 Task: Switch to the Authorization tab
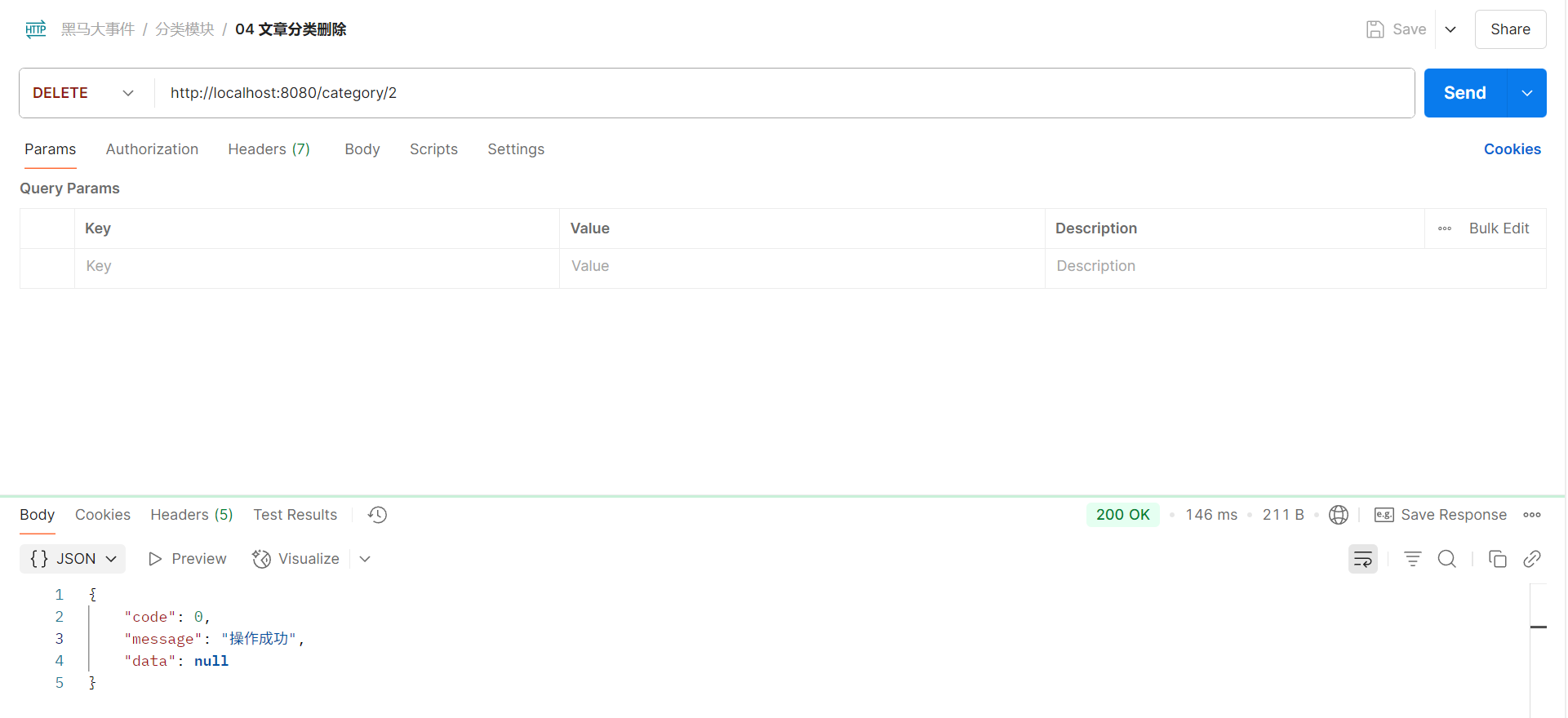pos(152,149)
